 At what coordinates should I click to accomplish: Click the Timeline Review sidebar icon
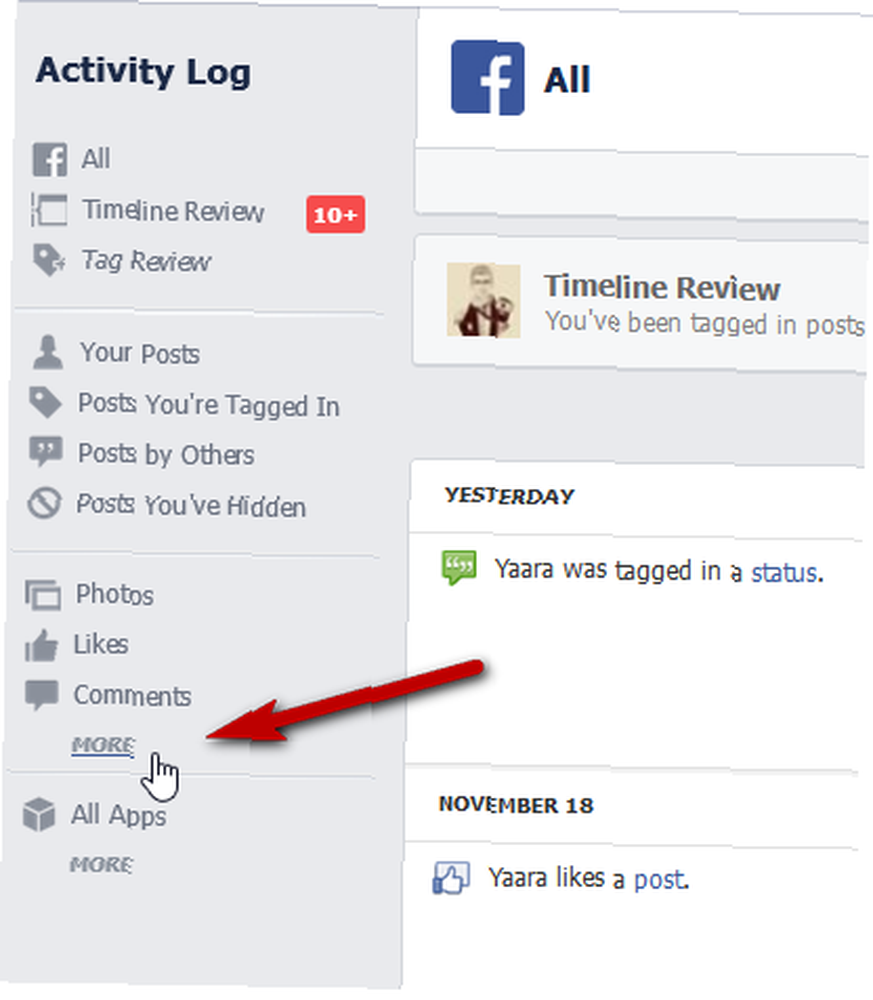tap(49, 210)
